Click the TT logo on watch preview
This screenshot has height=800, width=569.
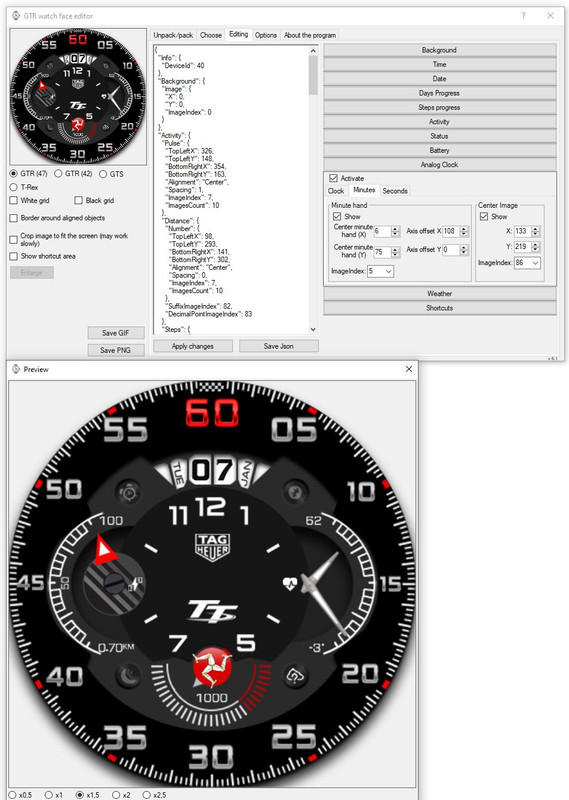point(212,611)
